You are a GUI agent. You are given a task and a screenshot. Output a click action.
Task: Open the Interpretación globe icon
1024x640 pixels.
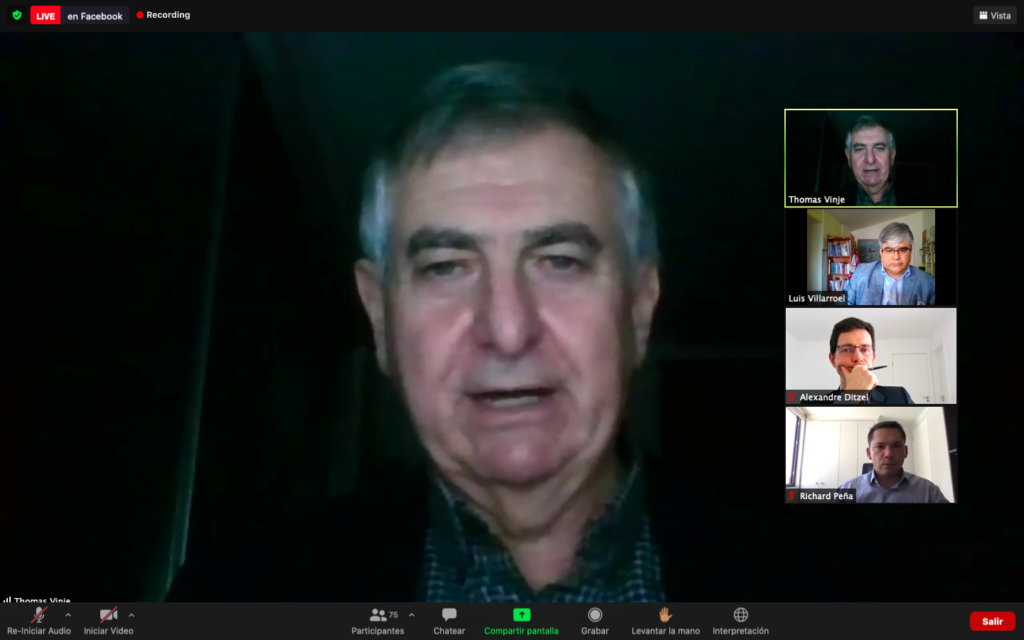pyautogui.click(x=740, y=615)
